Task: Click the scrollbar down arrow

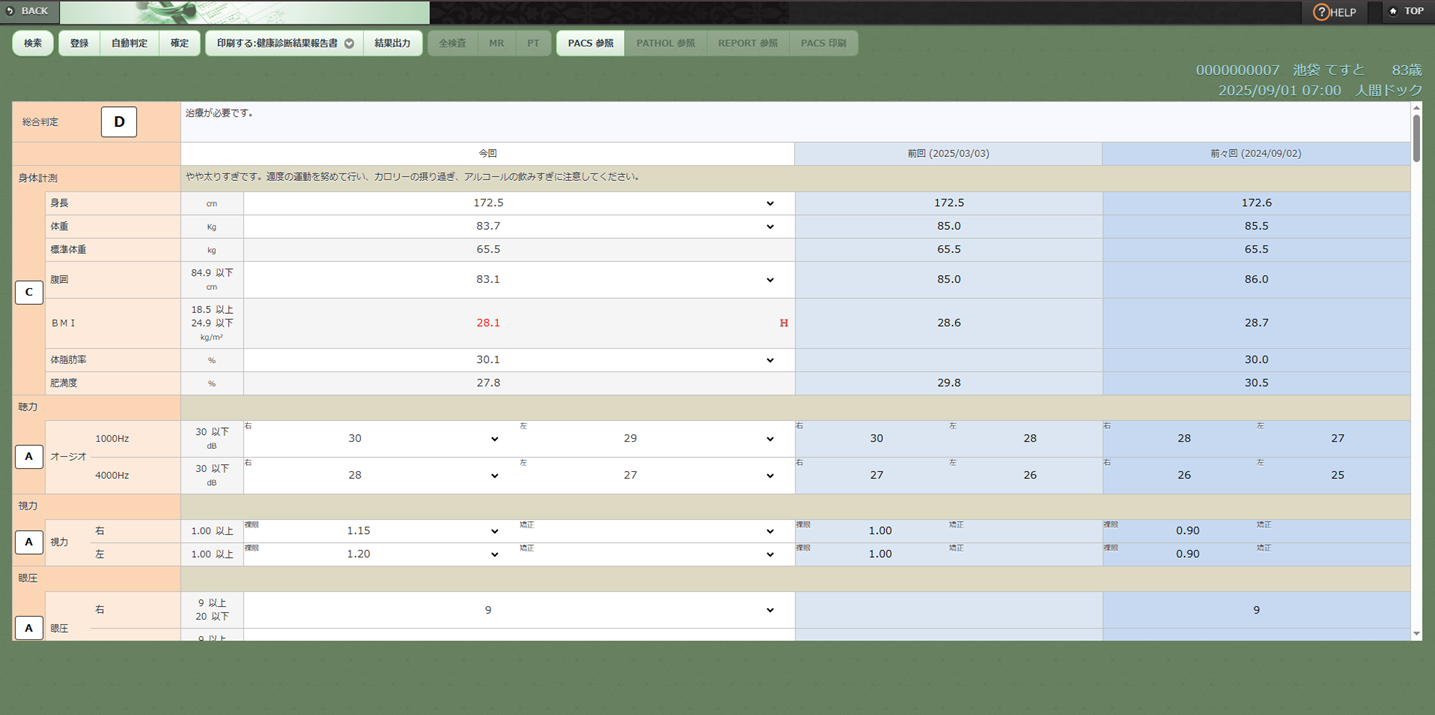Action: point(1416,633)
